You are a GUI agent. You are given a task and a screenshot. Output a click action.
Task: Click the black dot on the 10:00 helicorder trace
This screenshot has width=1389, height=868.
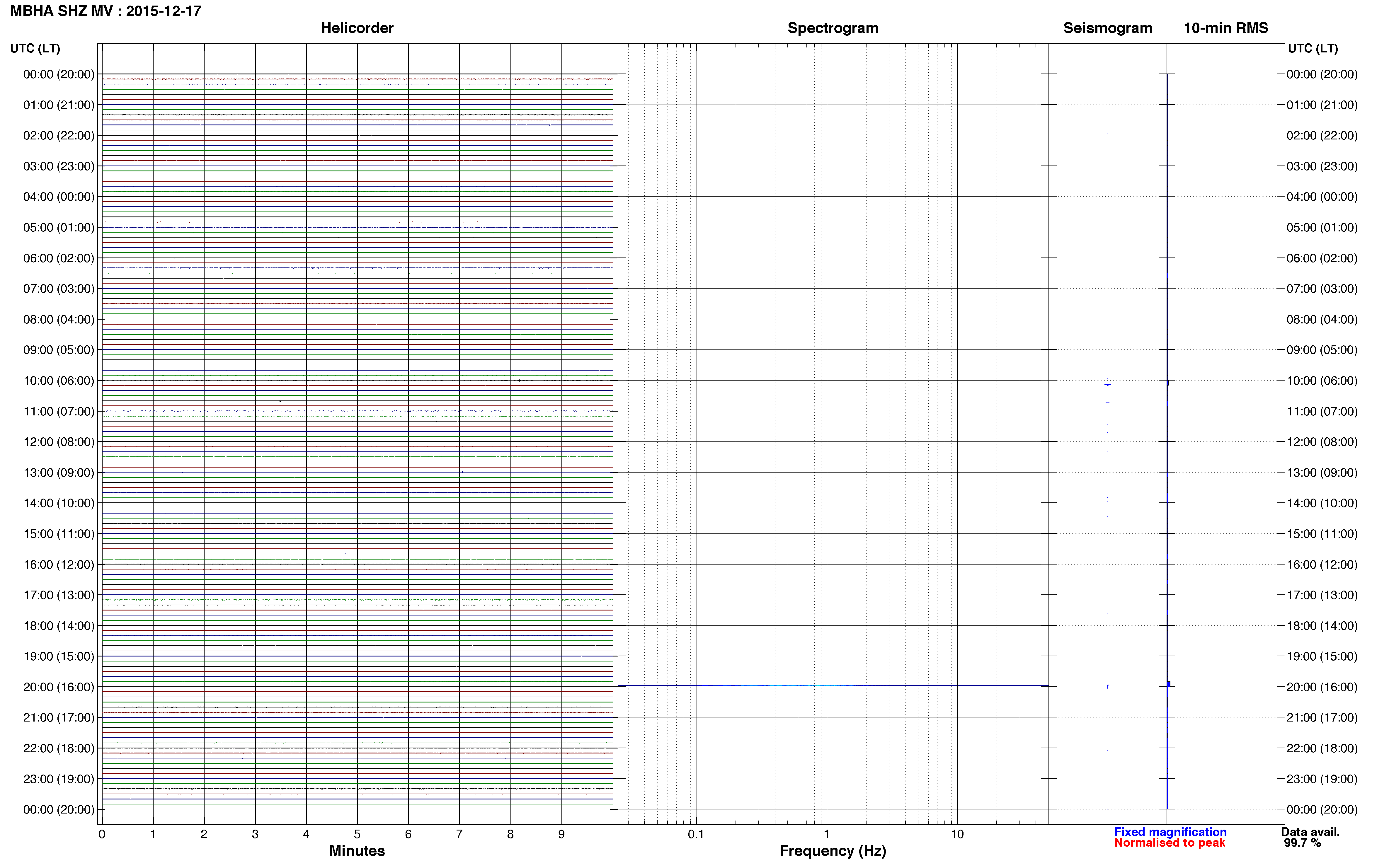tap(519, 380)
